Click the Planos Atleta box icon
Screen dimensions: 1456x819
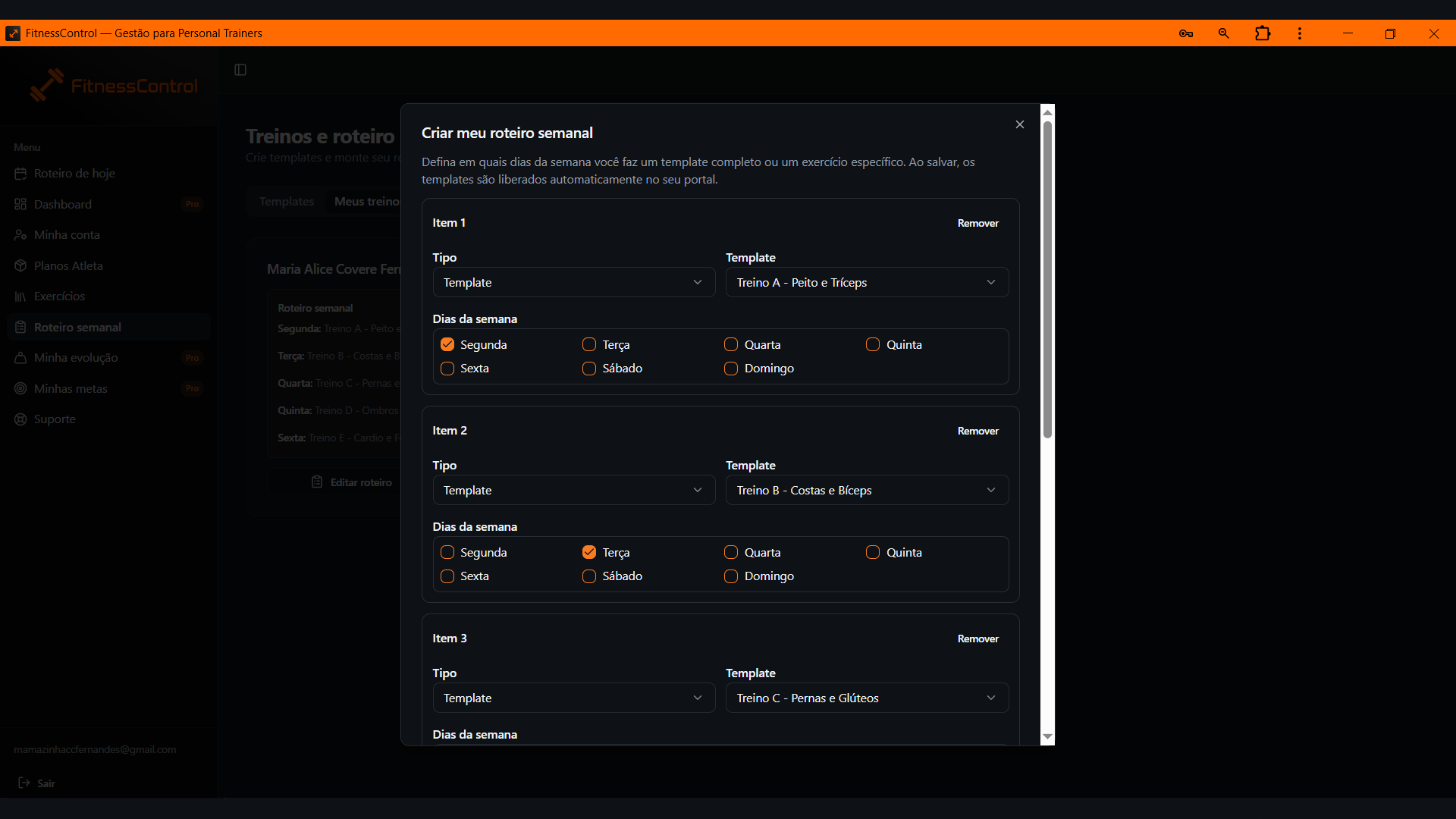click(x=20, y=265)
